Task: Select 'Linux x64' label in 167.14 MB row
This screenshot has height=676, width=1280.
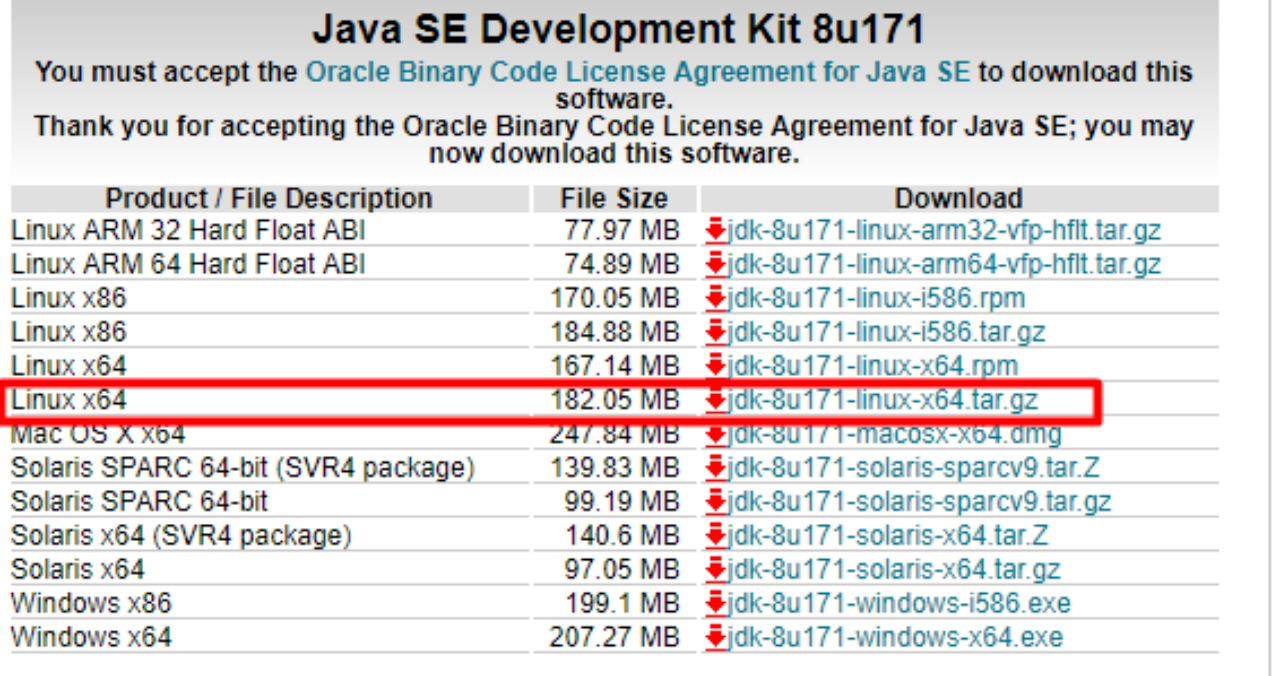Action: (69, 367)
